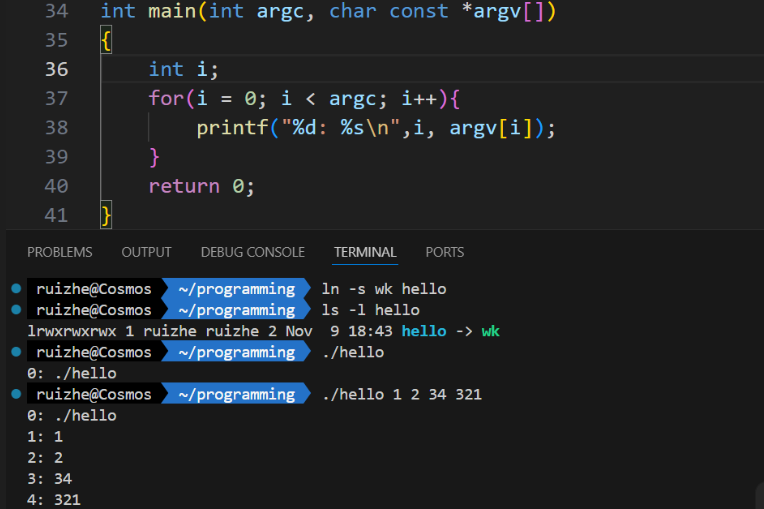
Task: Click the './hello 1 2 34 321' command text
Action: tap(401, 394)
